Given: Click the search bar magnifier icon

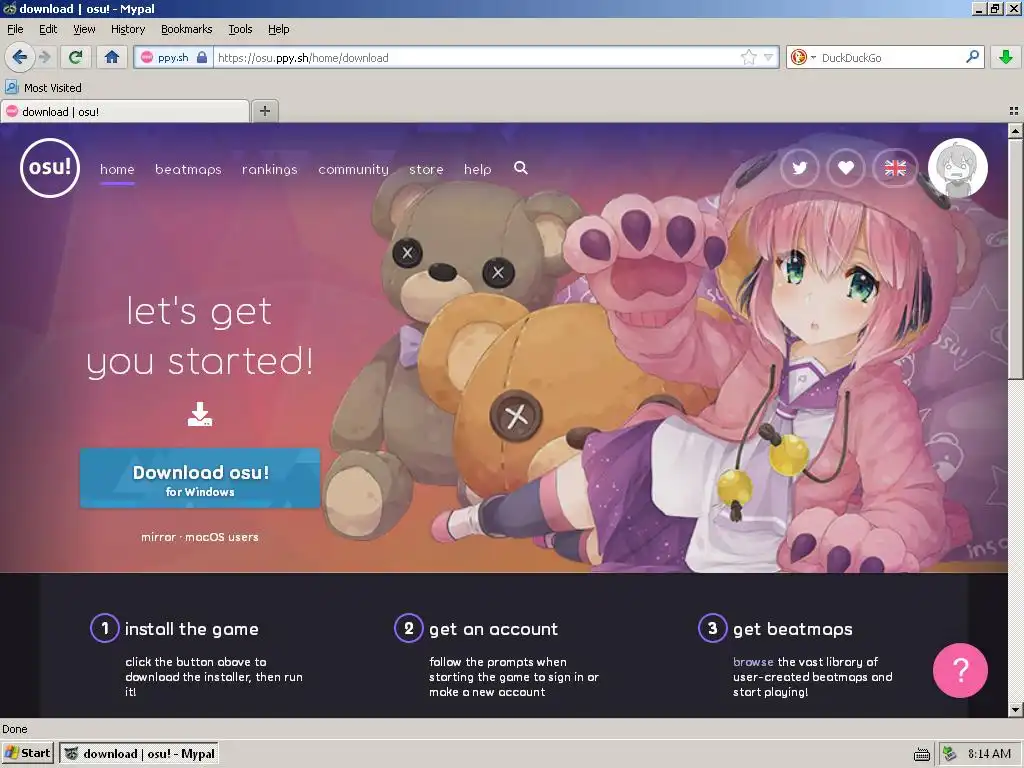Looking at the screenshot, I should pos(972,57).
